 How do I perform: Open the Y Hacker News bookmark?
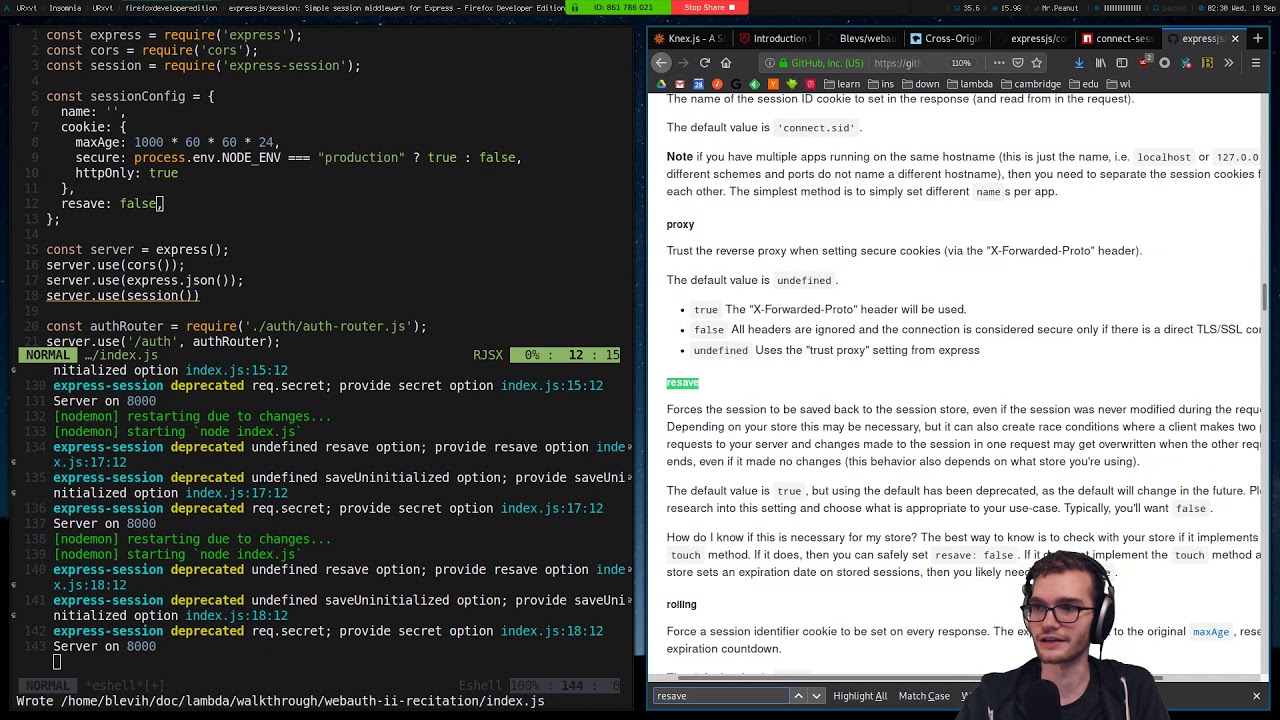[x=773, y=84]
